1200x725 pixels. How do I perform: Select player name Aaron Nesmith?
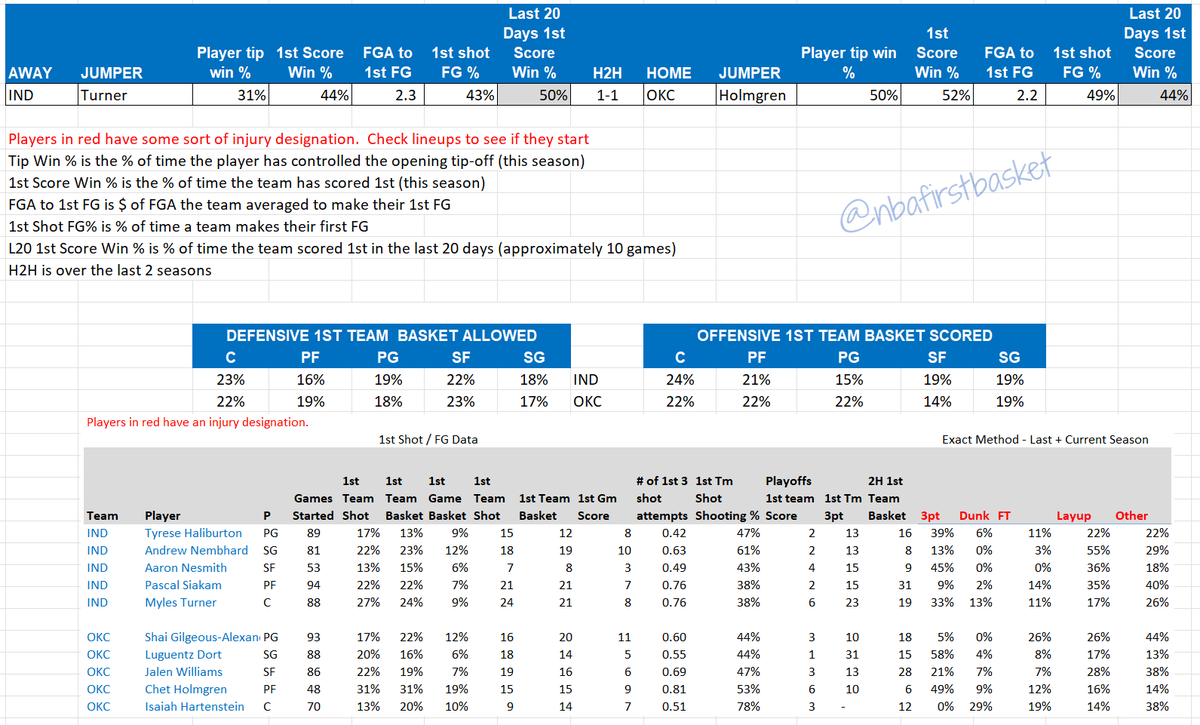coord(184,568)
